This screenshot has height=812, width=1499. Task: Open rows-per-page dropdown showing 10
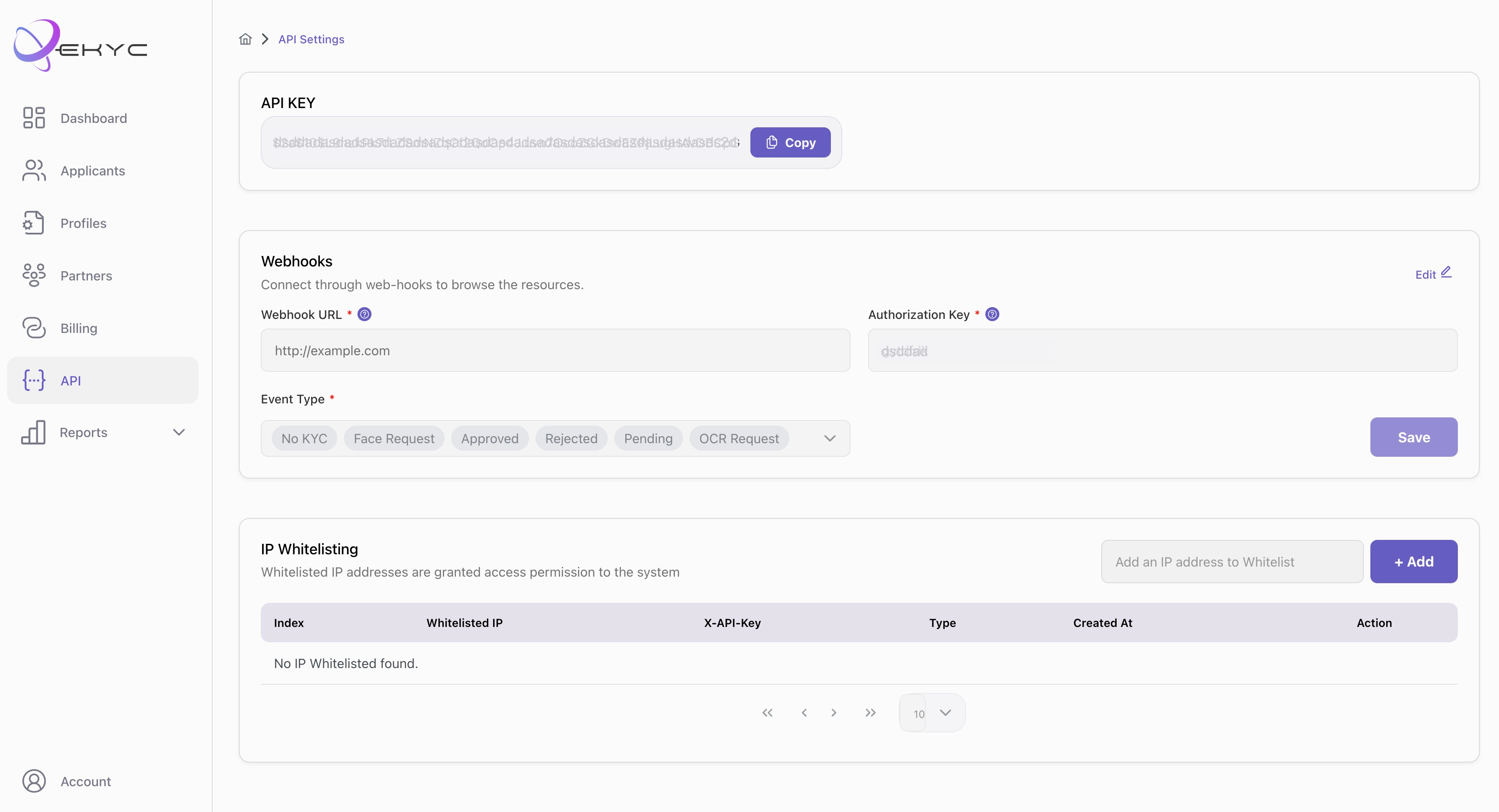click(x=932, y=713)
